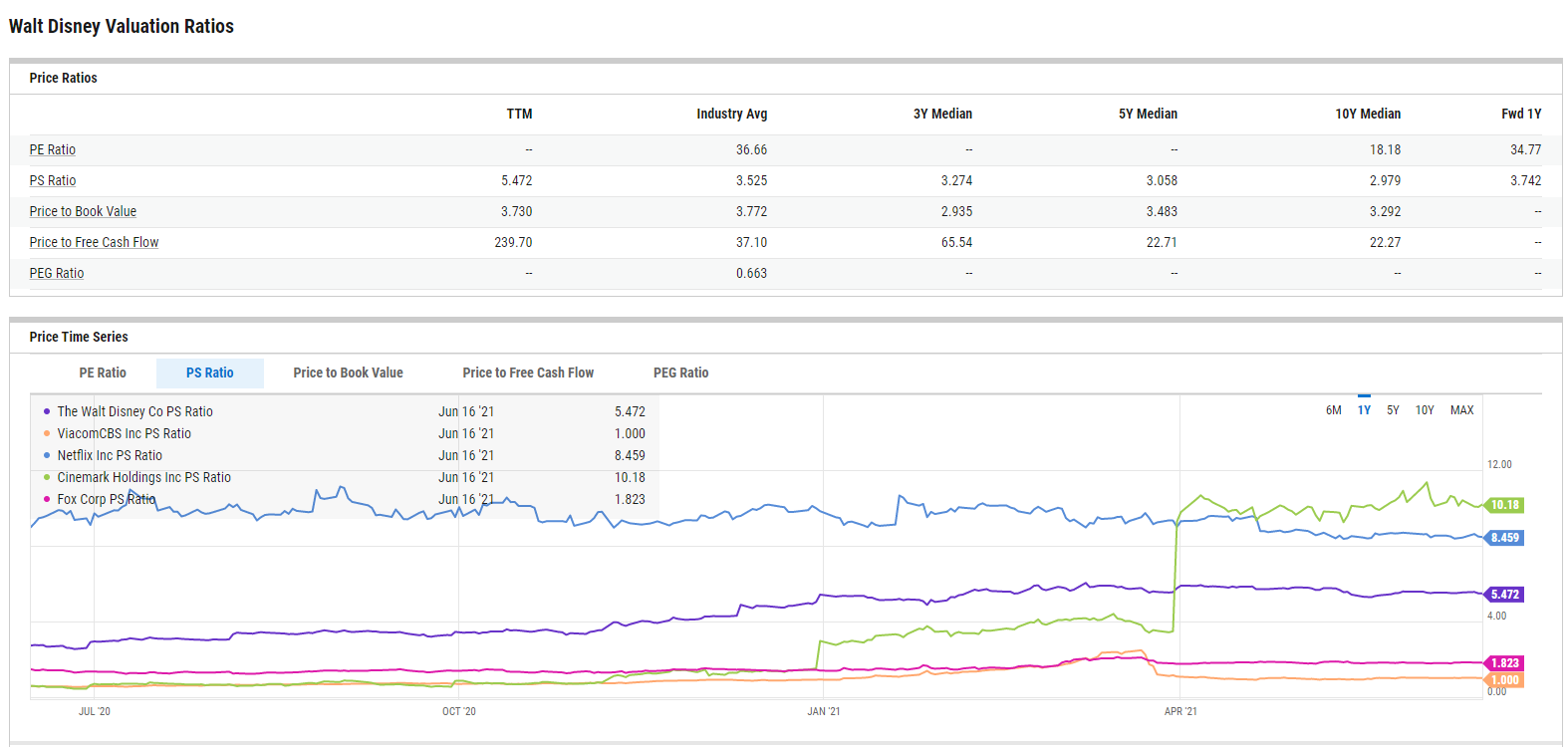Click Netflix Inc PS Ratio legend entry

(x=110, y=455)
